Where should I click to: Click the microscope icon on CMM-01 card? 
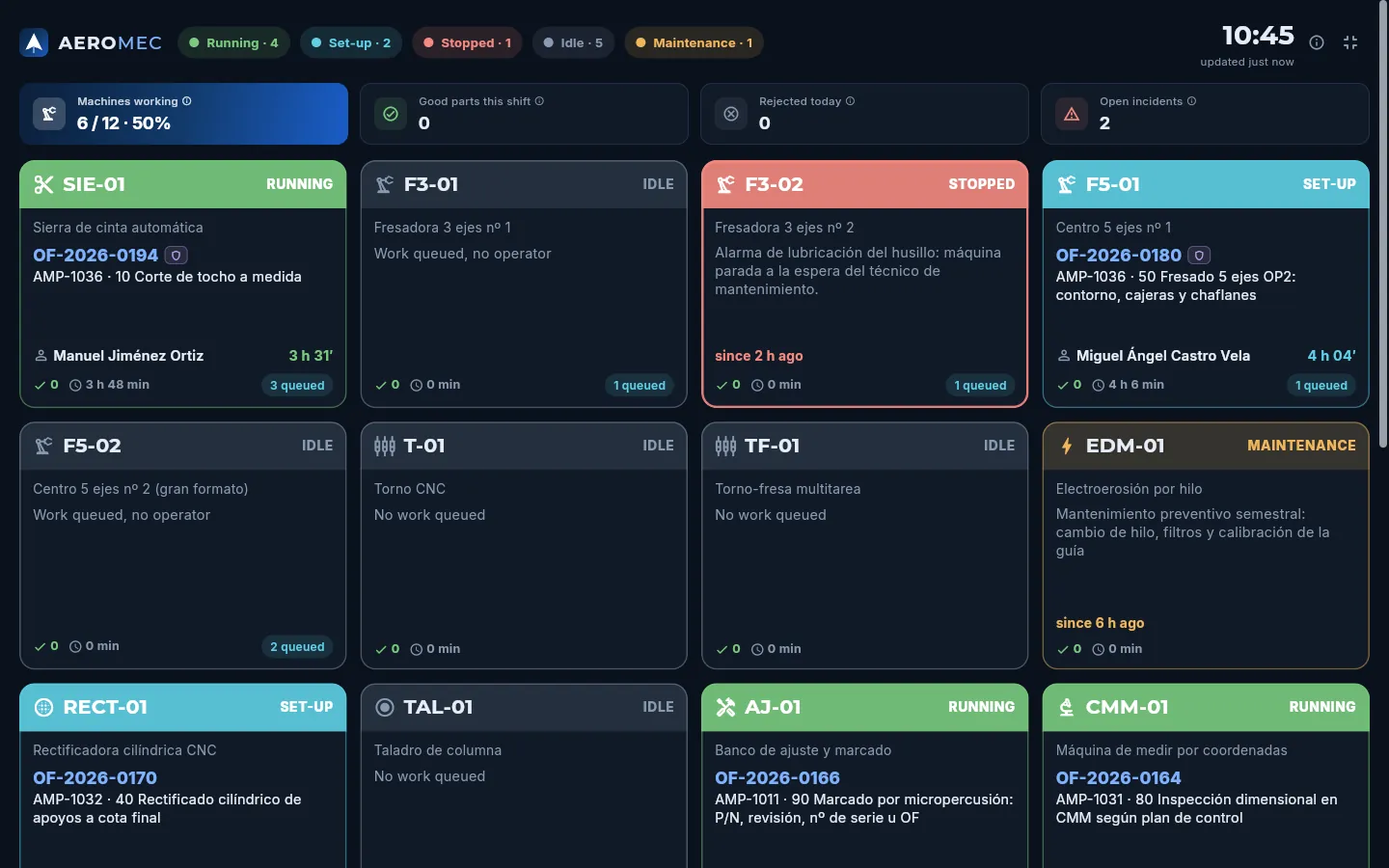(x=1067, y=707)
